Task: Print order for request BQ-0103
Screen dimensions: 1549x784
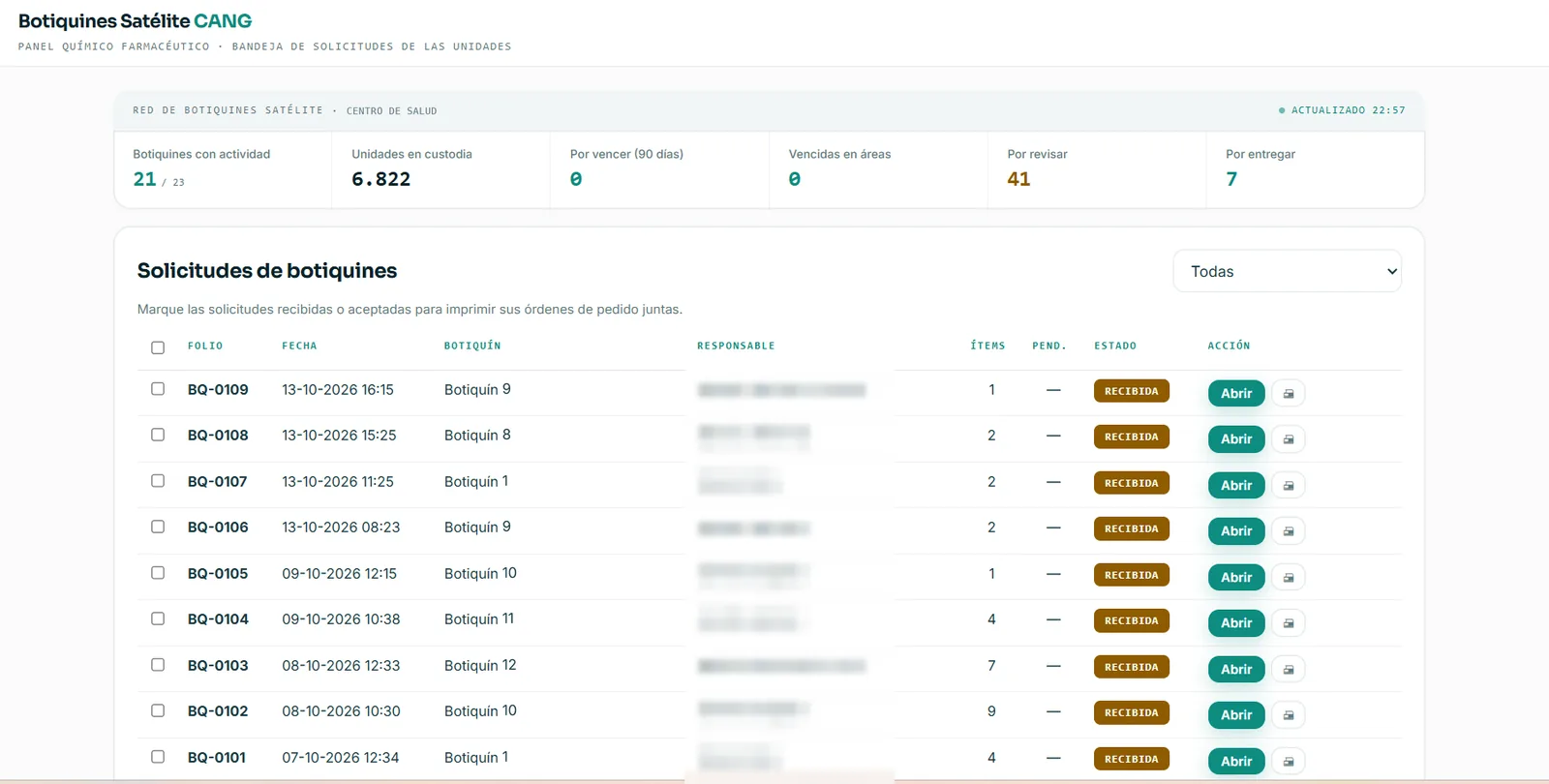Action: point(1288,669)
